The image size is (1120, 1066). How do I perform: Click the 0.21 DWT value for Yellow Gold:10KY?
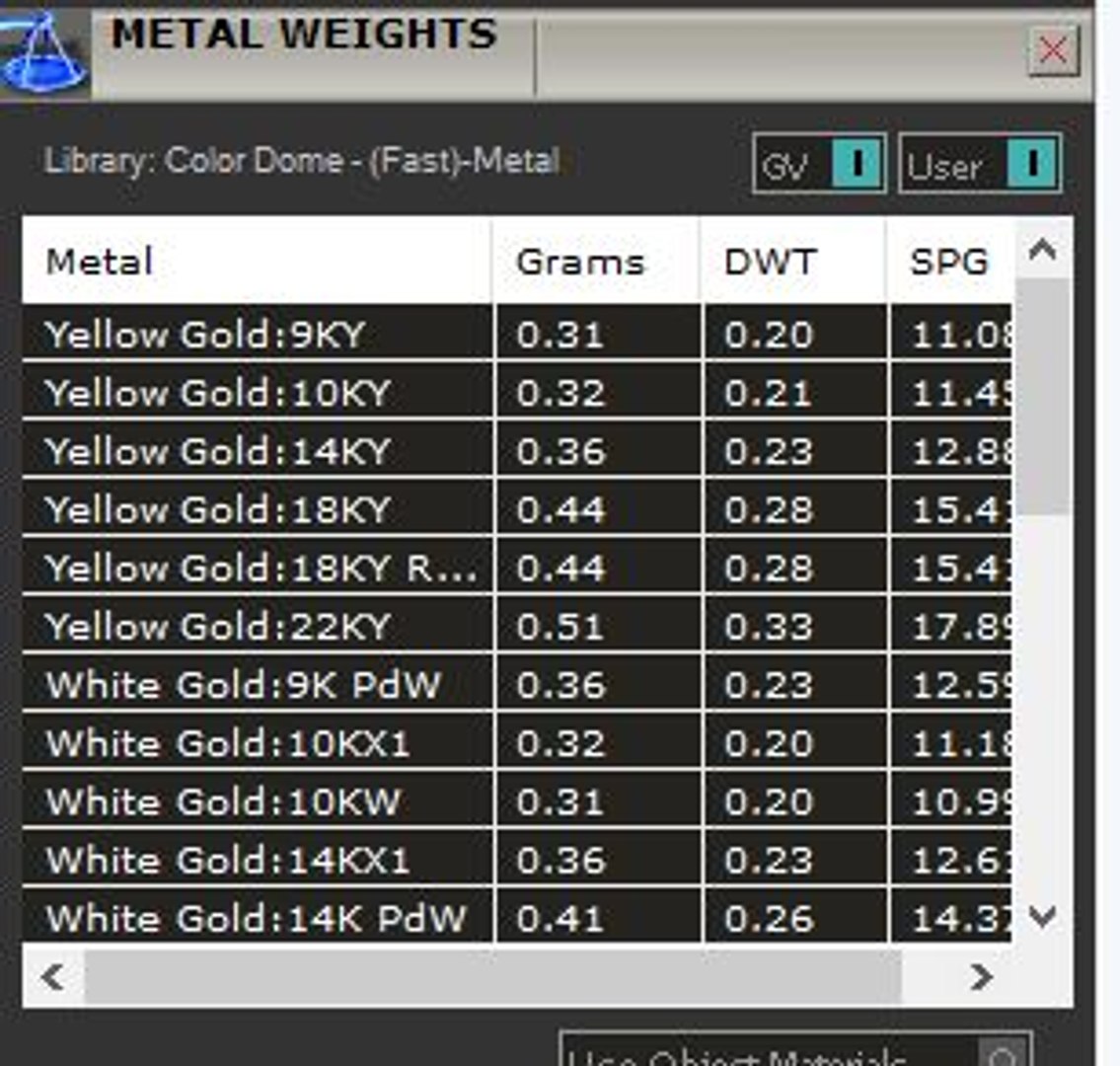(769, 392)
